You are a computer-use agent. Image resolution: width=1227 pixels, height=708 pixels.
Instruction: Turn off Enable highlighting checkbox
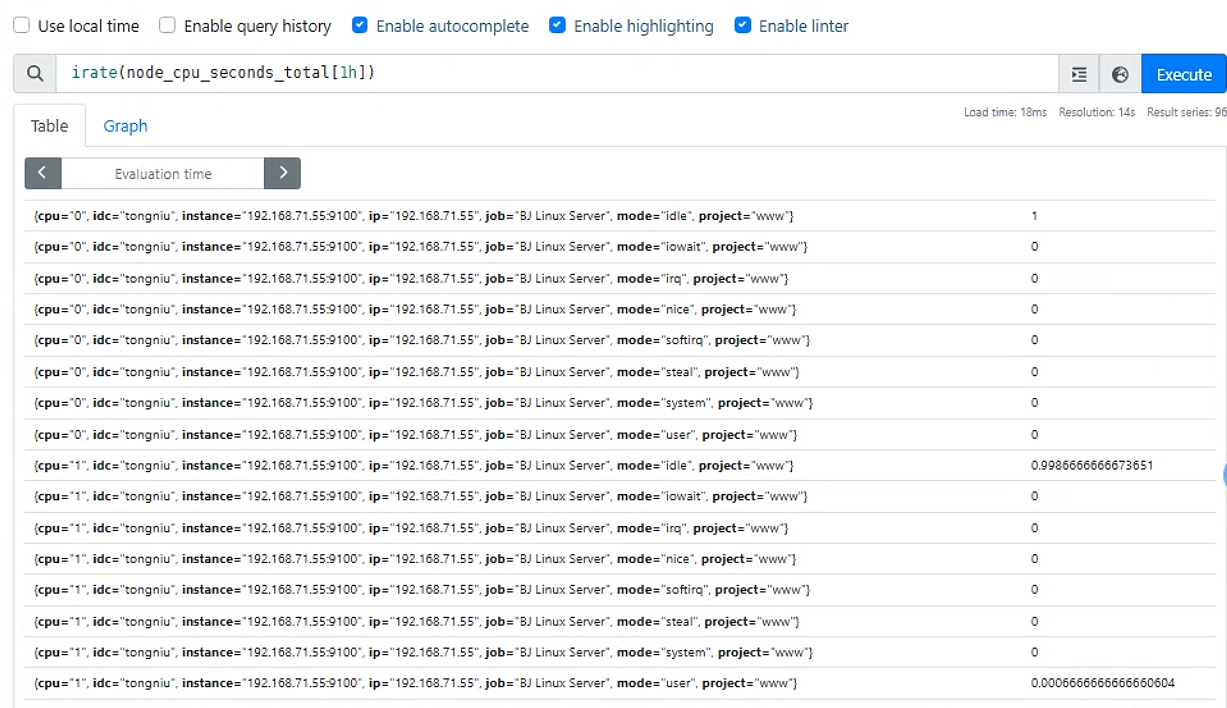click(558, 26)
